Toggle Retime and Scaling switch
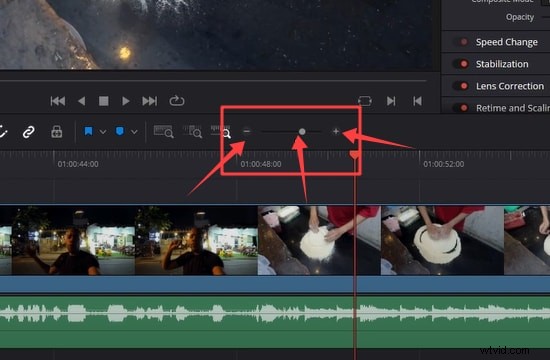This screenshot has height=360, width=550. 462,108
